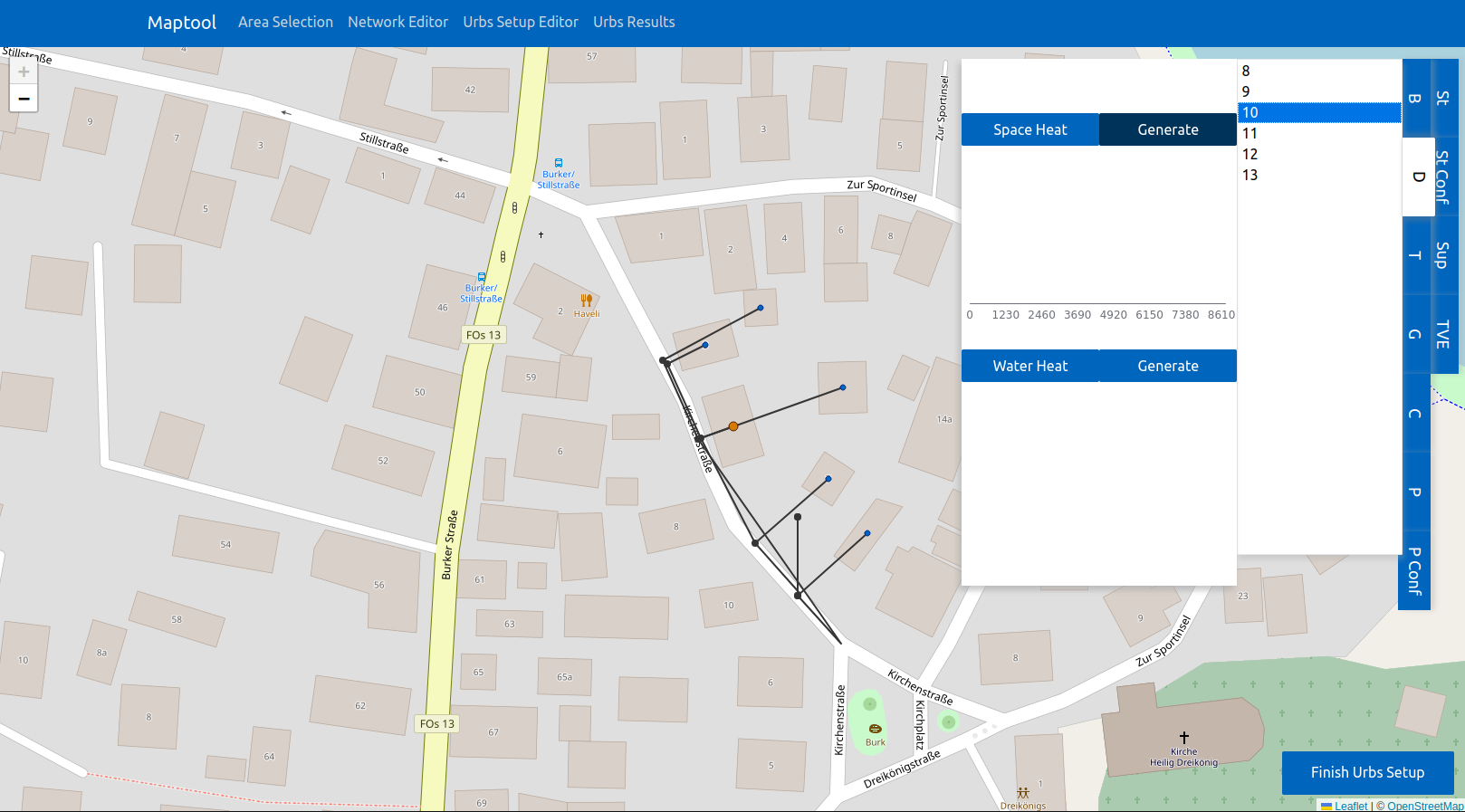Open the Maptool home link
Image resolution: width=1465 pixels, height=812 pixels.
tap(182, 23)
